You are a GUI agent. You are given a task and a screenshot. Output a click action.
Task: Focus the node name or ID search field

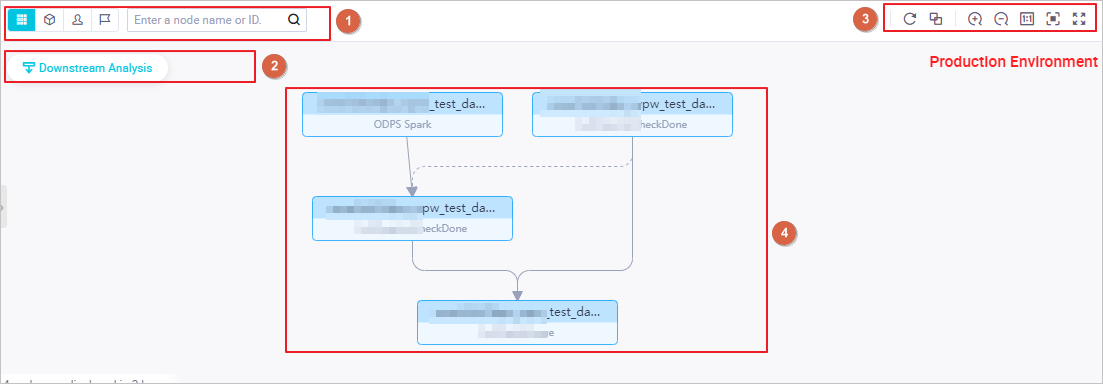tap(217, 20)
